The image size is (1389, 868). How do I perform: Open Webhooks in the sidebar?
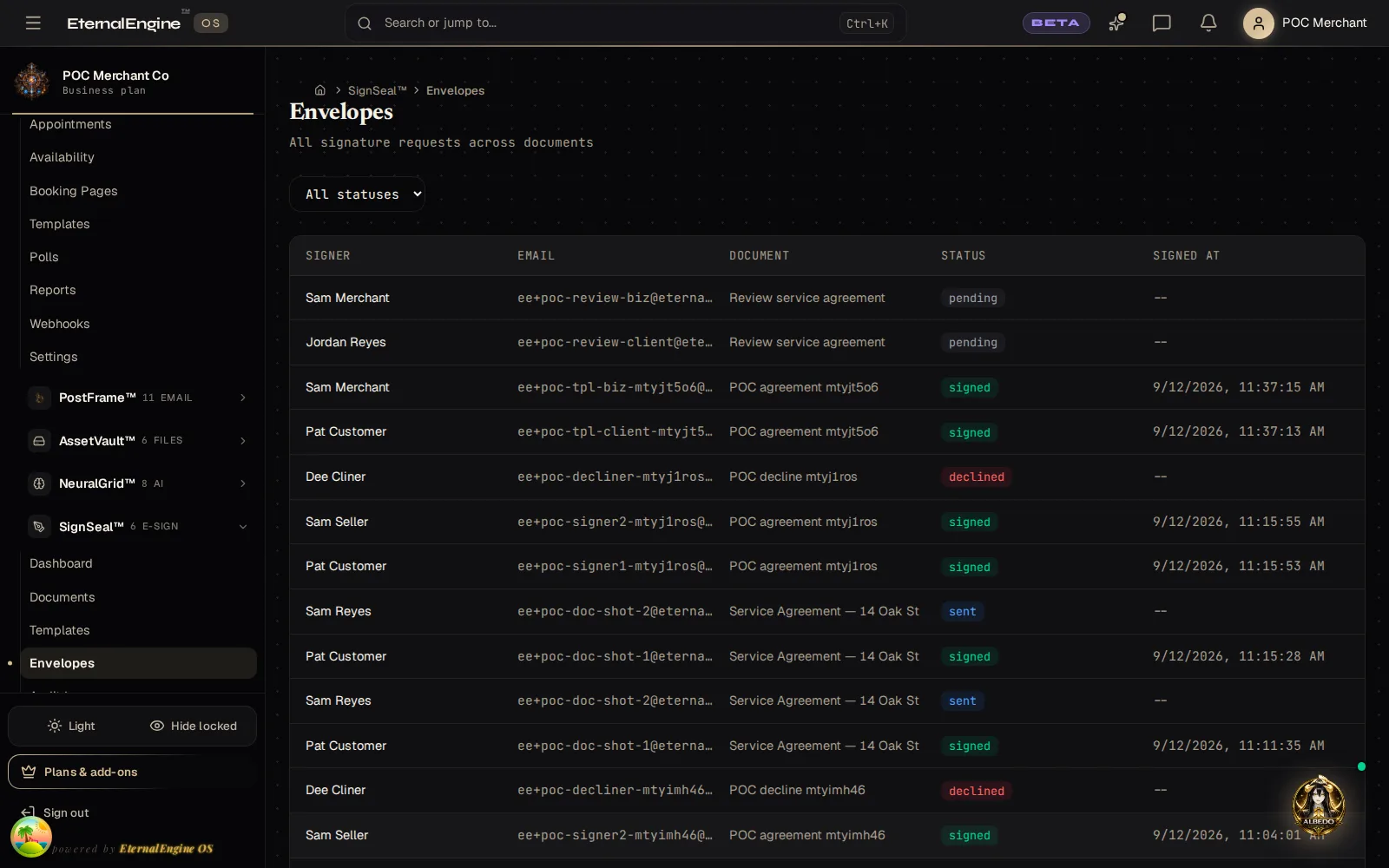(x=138, y=324)
